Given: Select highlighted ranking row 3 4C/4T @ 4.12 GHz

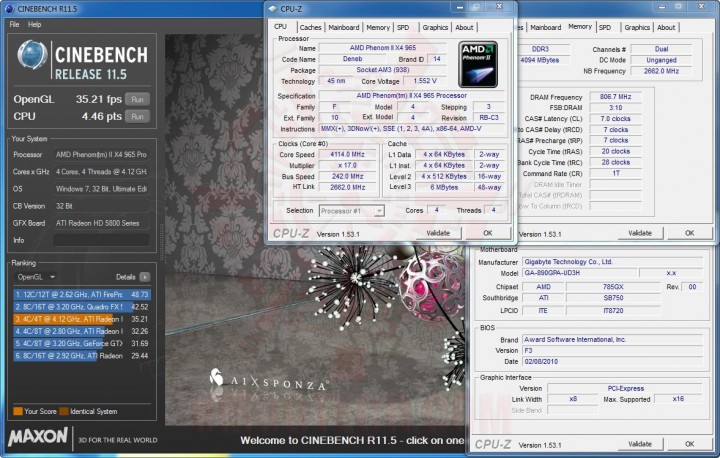Looking at the screenshot, I should pyautogui.click(x=82, y=319).
